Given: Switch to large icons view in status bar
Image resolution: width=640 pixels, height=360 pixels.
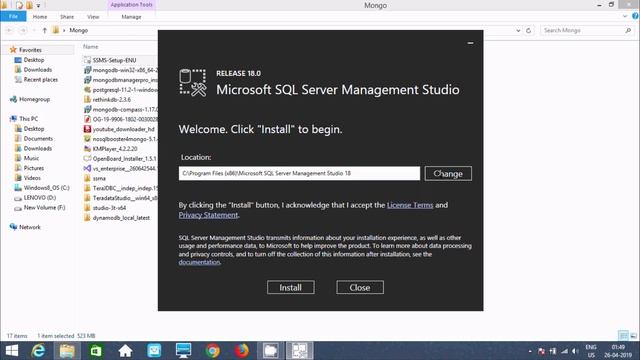Looking at the screenshot, I should pos(633,336).
